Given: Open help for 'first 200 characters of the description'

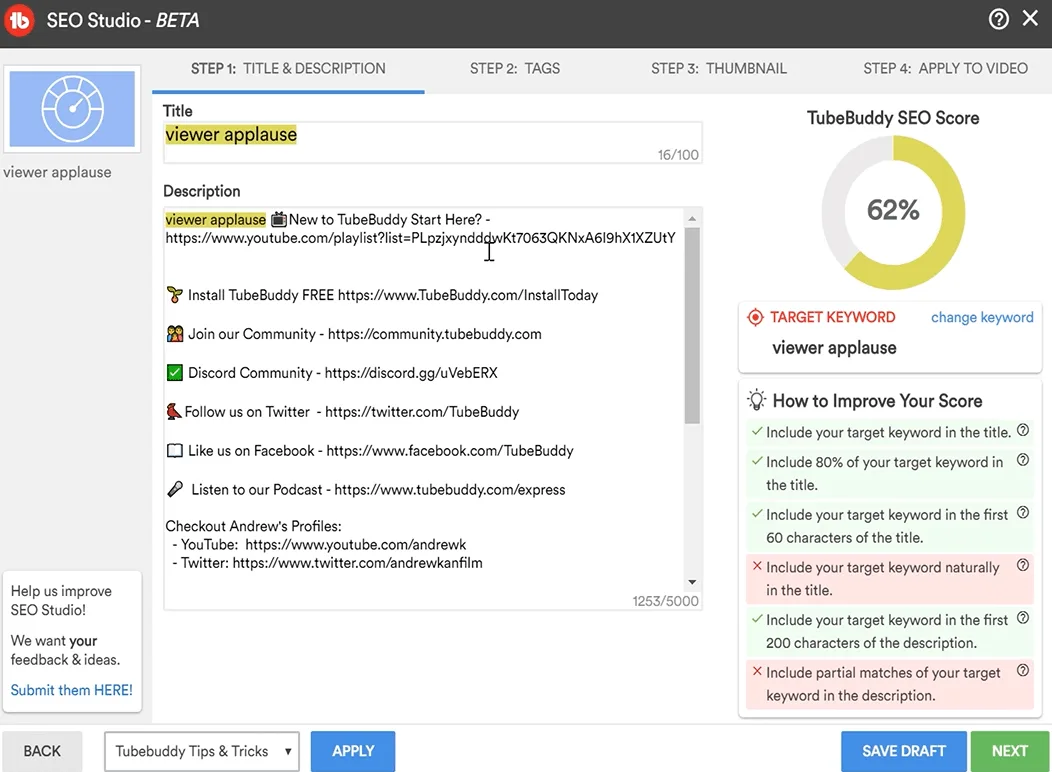Looking at the screenshot, I should [x=1022, y=618].
